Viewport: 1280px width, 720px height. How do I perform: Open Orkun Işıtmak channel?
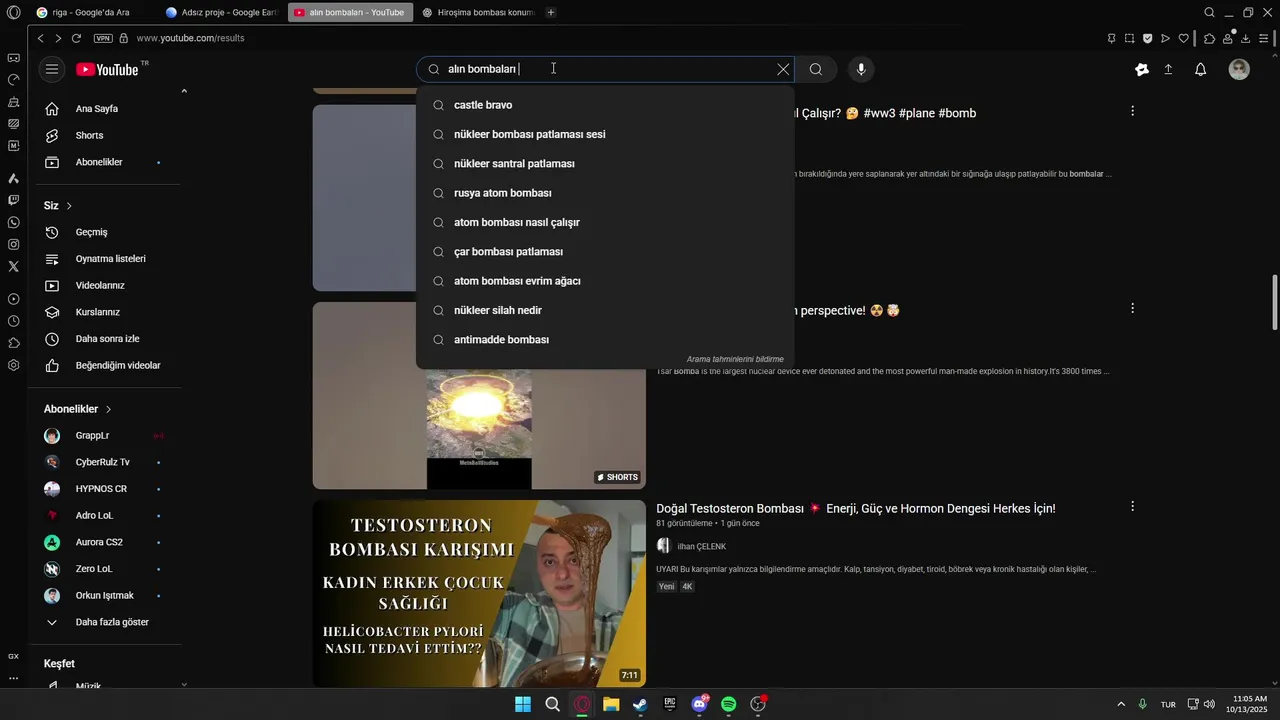pyautogui.click(x=105, y=595)
